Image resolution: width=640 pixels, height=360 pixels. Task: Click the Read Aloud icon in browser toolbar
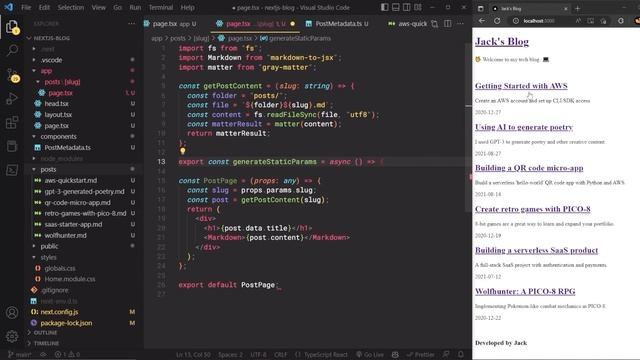pyautogui.click(x=578, y=20)
